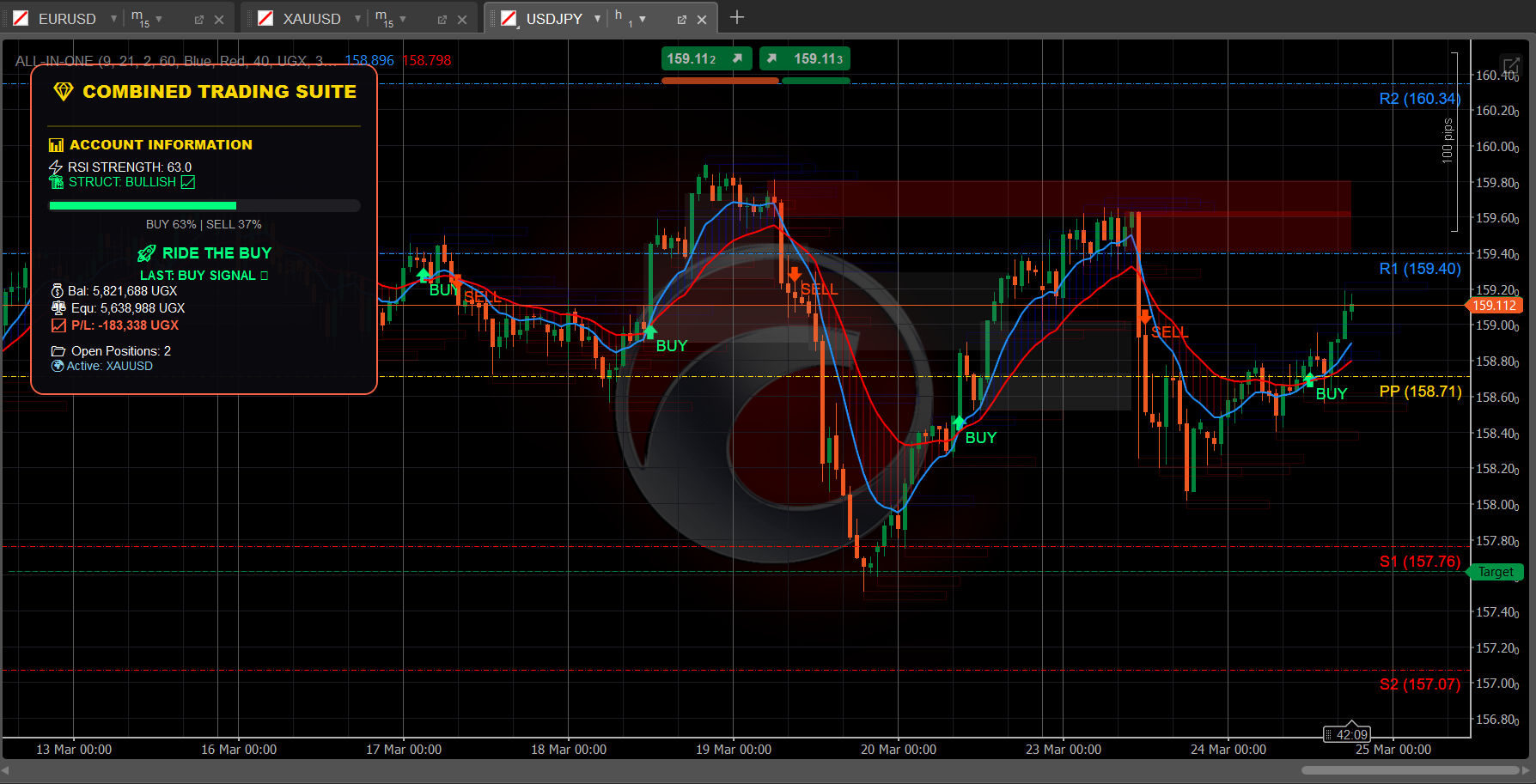The image size is (1536, 784).
Task: Expand the XAUUSD symbol dropdown arrow
Action: point(357,19)
